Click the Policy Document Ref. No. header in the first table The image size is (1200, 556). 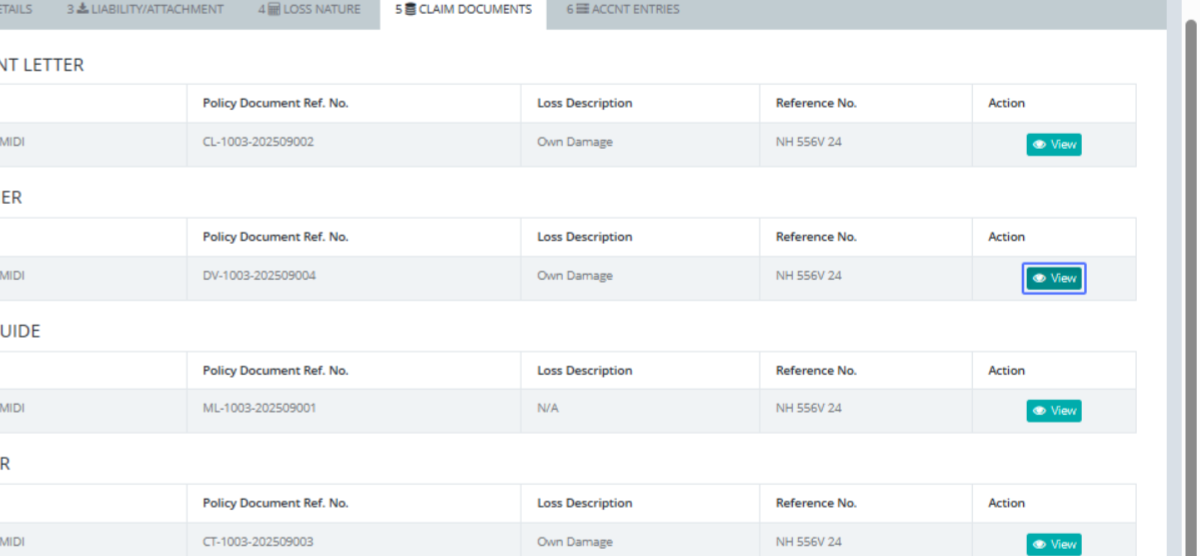(275, 103)
